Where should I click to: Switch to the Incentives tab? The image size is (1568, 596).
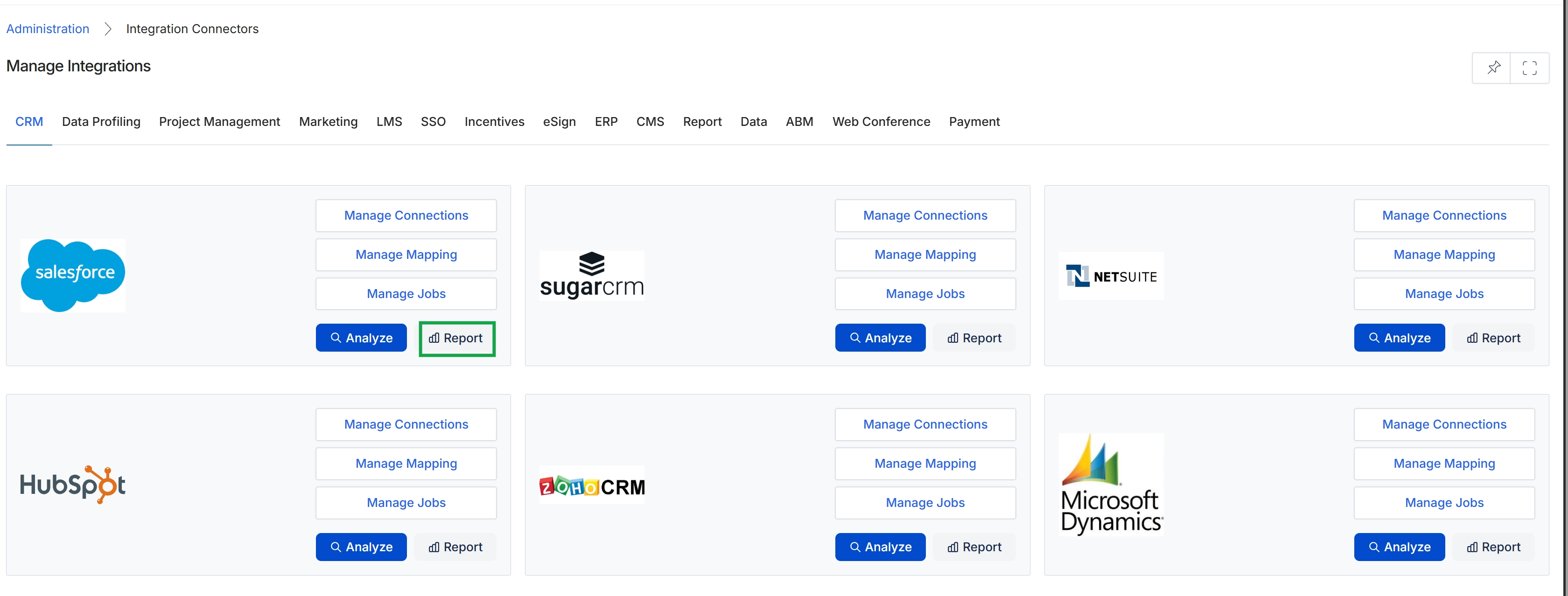[x=494, y=122]
